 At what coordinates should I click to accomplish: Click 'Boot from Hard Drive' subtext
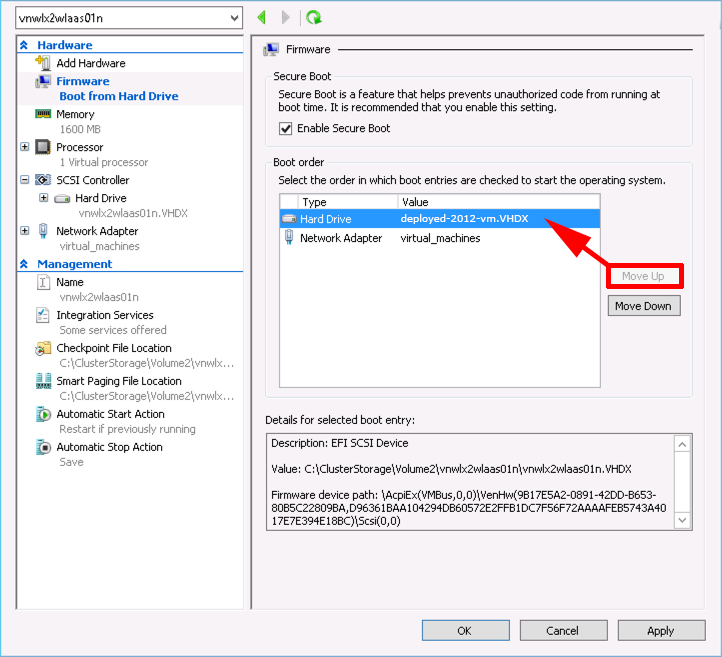click(119, 96)
